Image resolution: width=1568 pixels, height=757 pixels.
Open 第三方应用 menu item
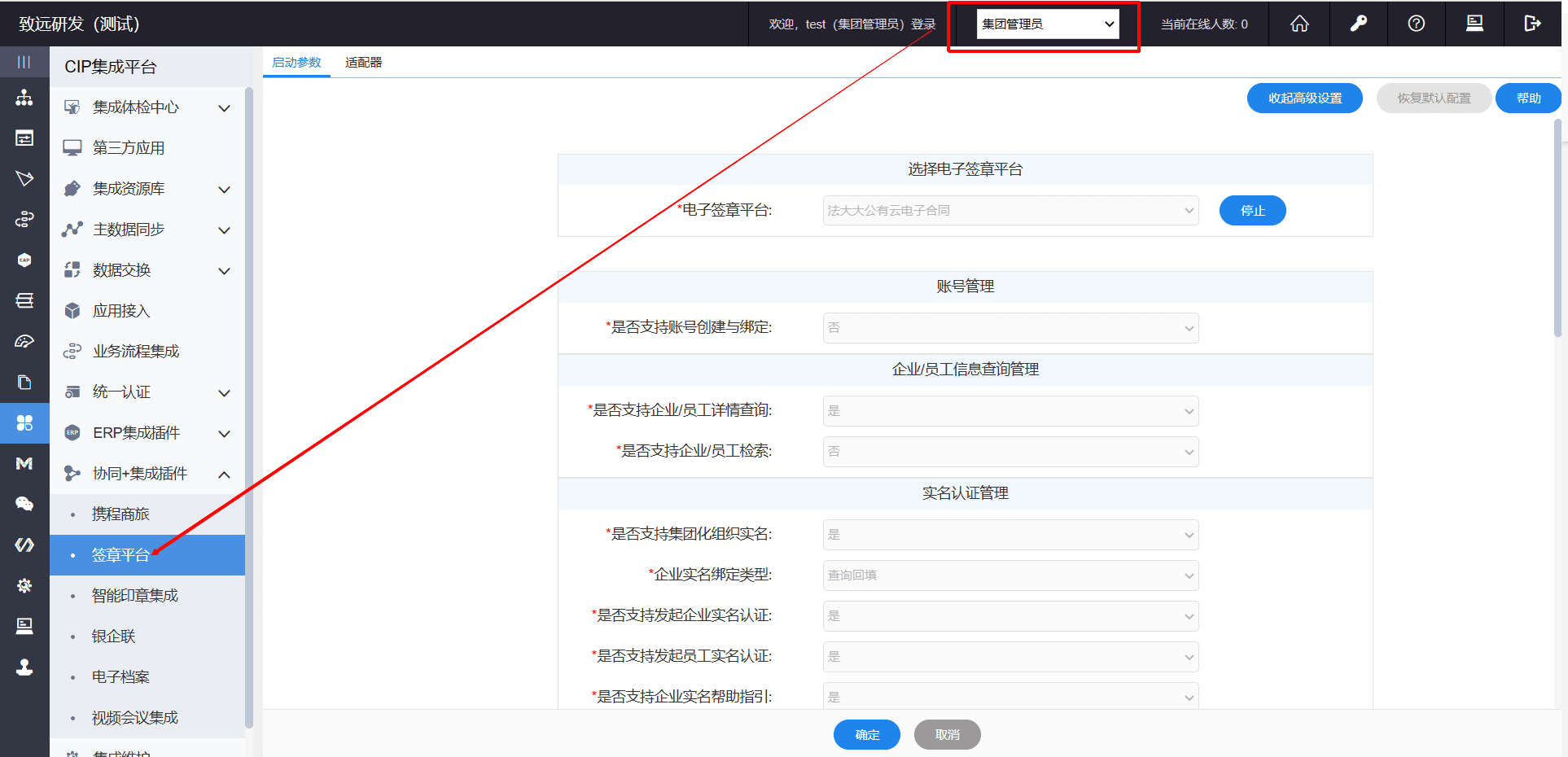pos(147,148)
